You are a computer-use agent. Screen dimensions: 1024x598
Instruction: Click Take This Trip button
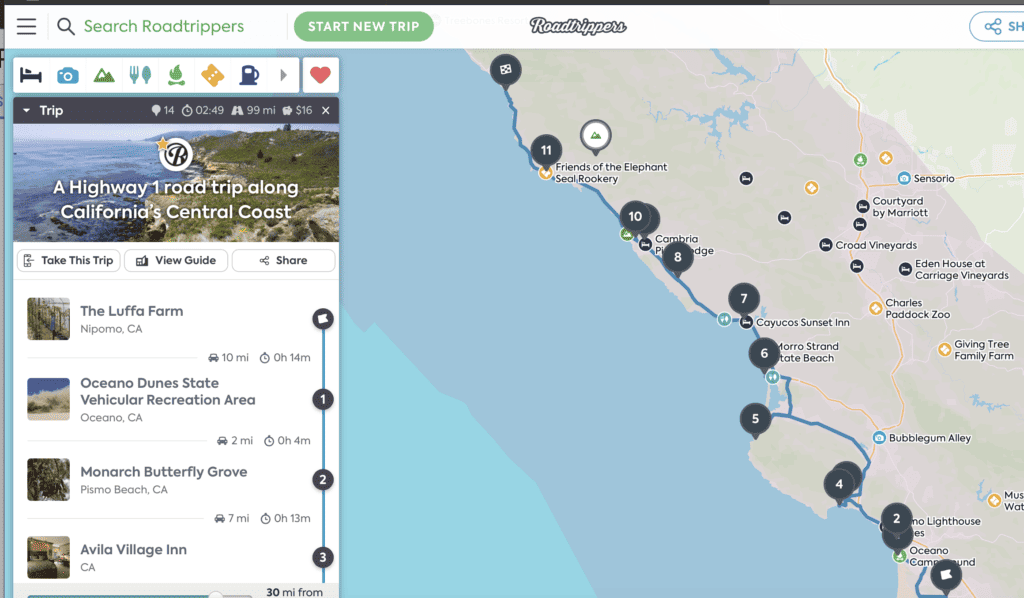69,260
